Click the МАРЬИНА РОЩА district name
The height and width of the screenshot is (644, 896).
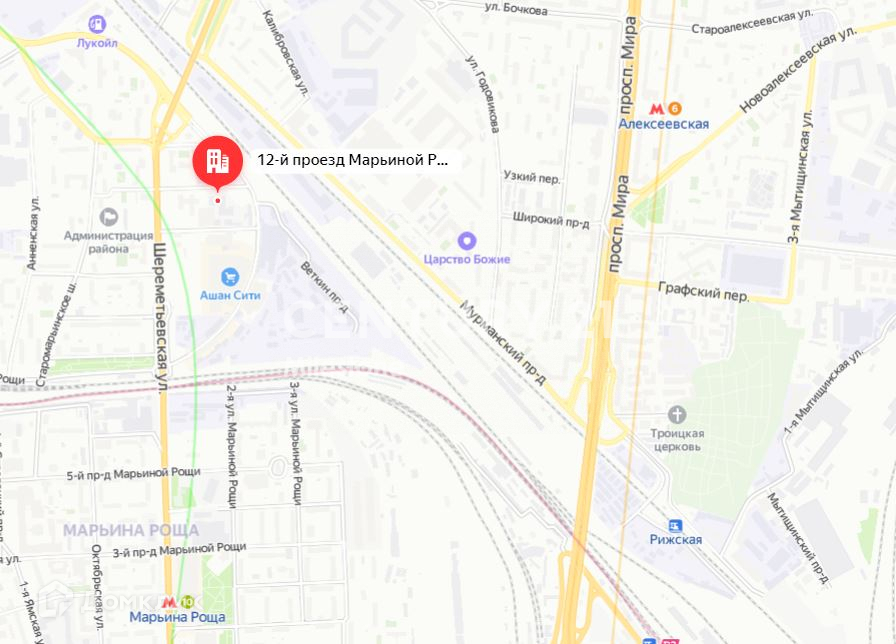[x=131, y=531]
